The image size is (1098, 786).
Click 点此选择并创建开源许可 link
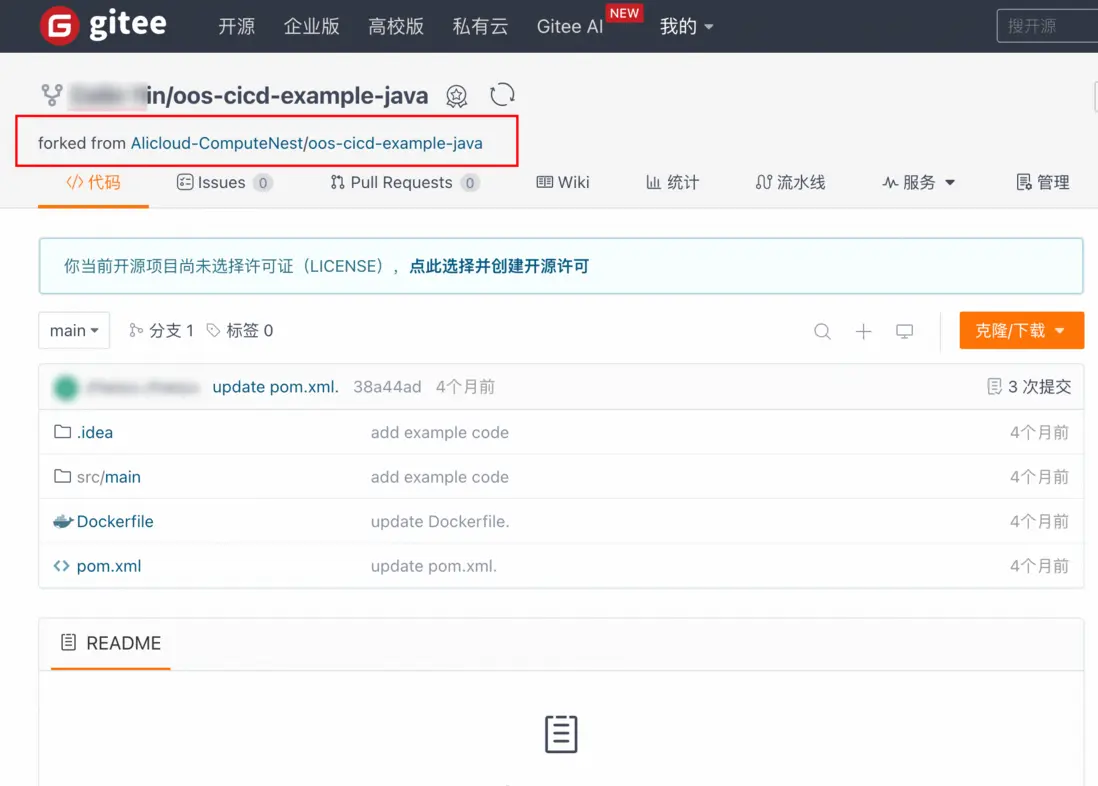coord(499,266)
